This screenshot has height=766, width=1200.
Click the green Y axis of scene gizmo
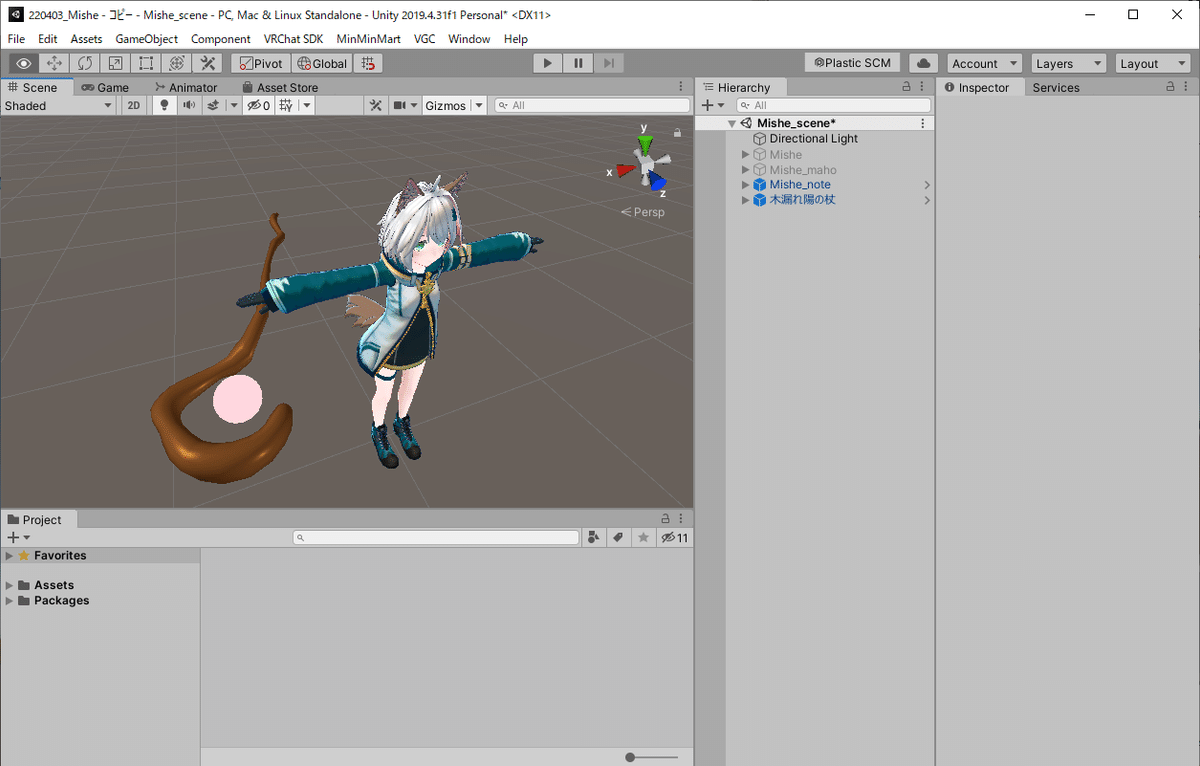[x=645, y=143]
